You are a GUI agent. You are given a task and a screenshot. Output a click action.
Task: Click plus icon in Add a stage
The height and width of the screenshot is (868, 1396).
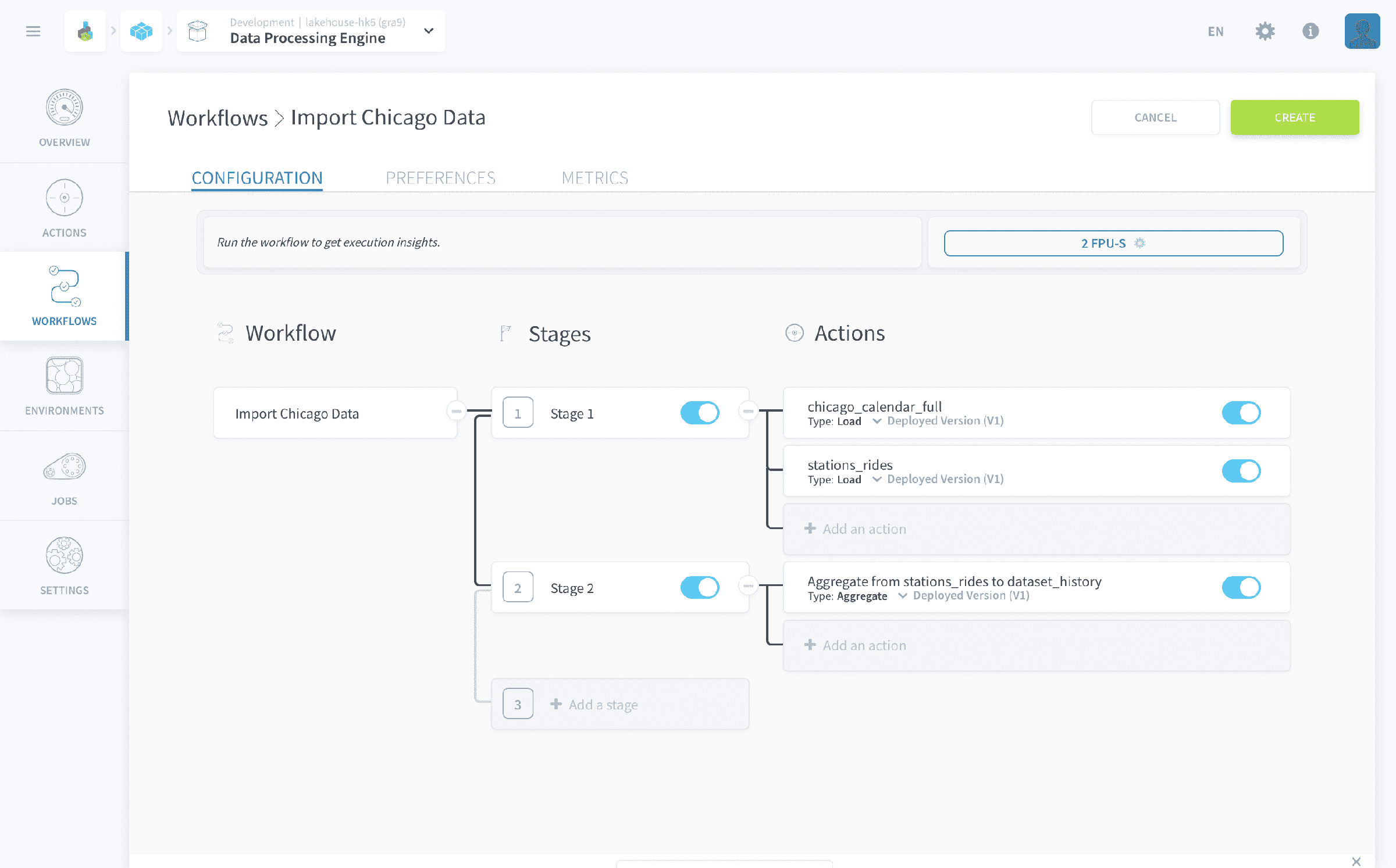point(556,704)
